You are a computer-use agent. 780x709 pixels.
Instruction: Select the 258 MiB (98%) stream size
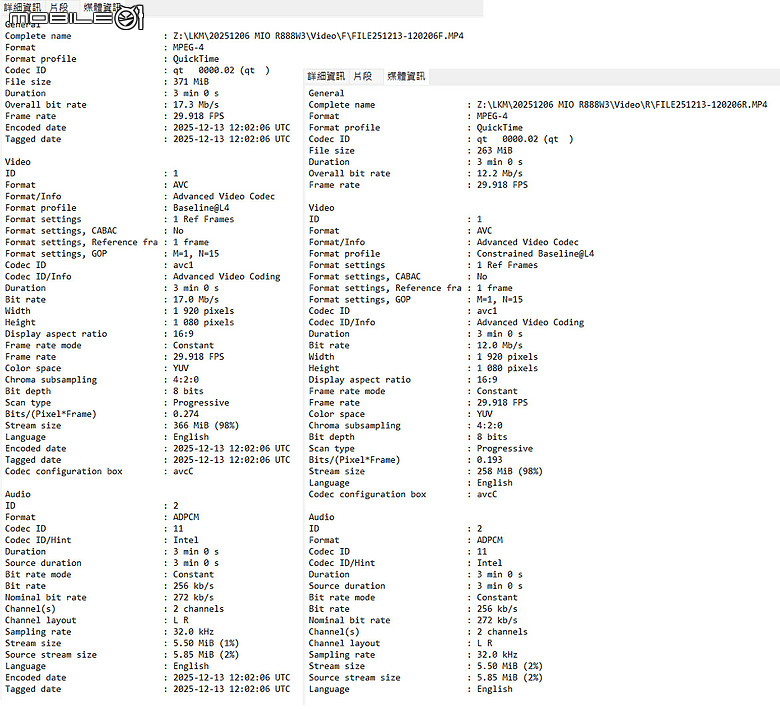coord(509,471)
